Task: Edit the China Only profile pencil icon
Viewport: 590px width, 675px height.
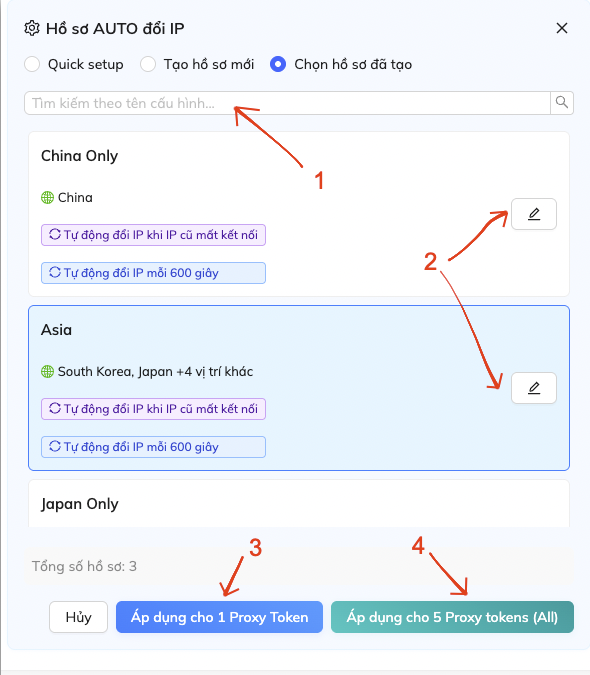Action: 534,214
